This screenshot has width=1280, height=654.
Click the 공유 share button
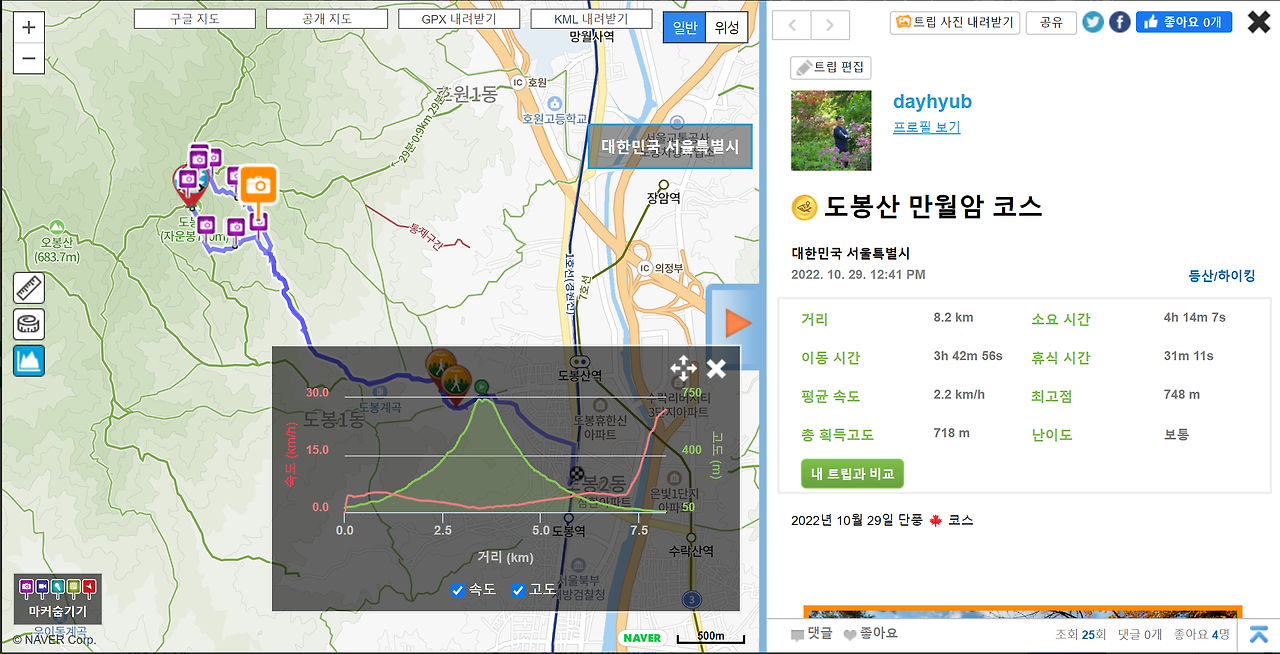pos(1051,22)
